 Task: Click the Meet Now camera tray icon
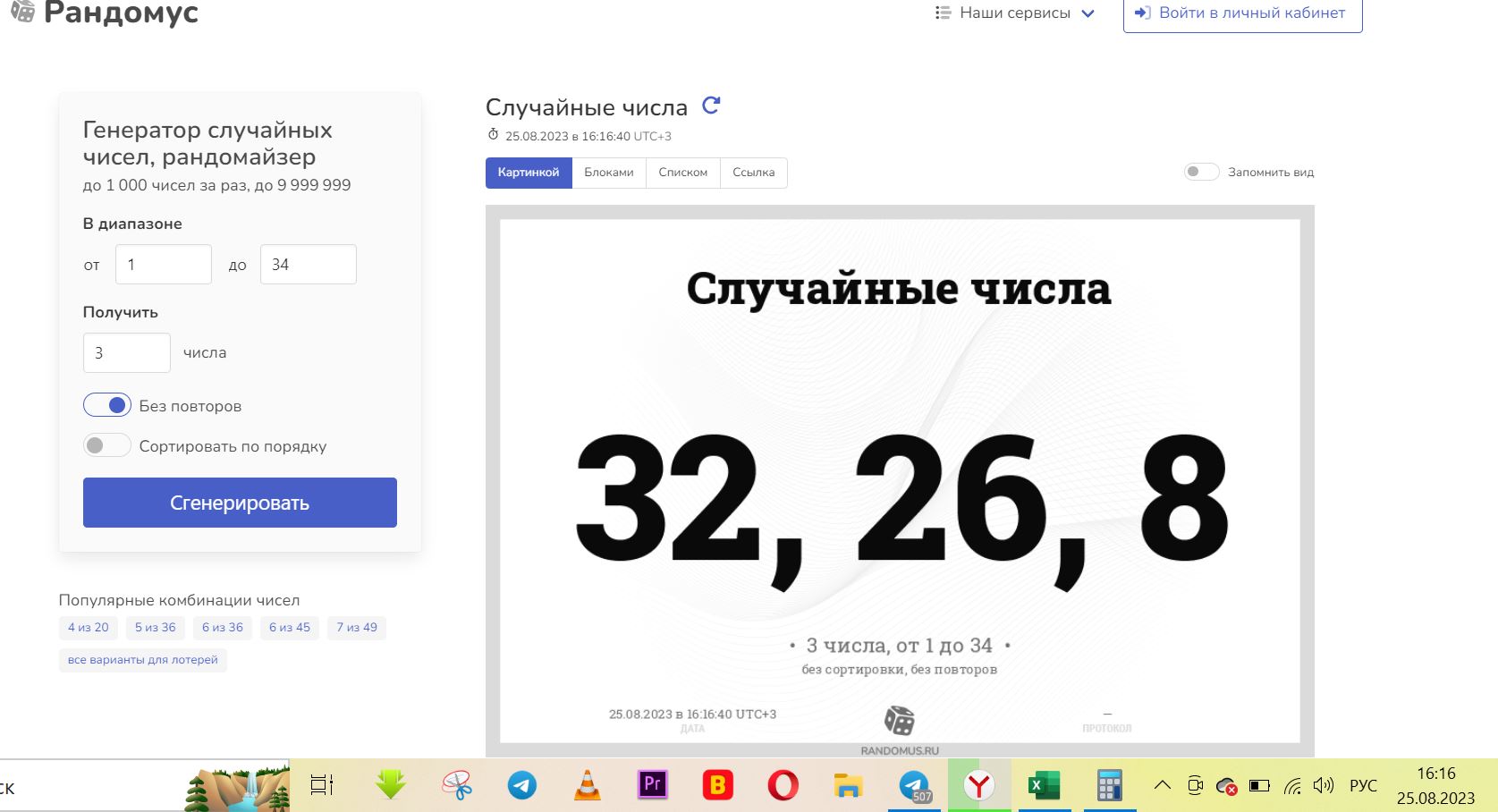tap(1195, 786)
